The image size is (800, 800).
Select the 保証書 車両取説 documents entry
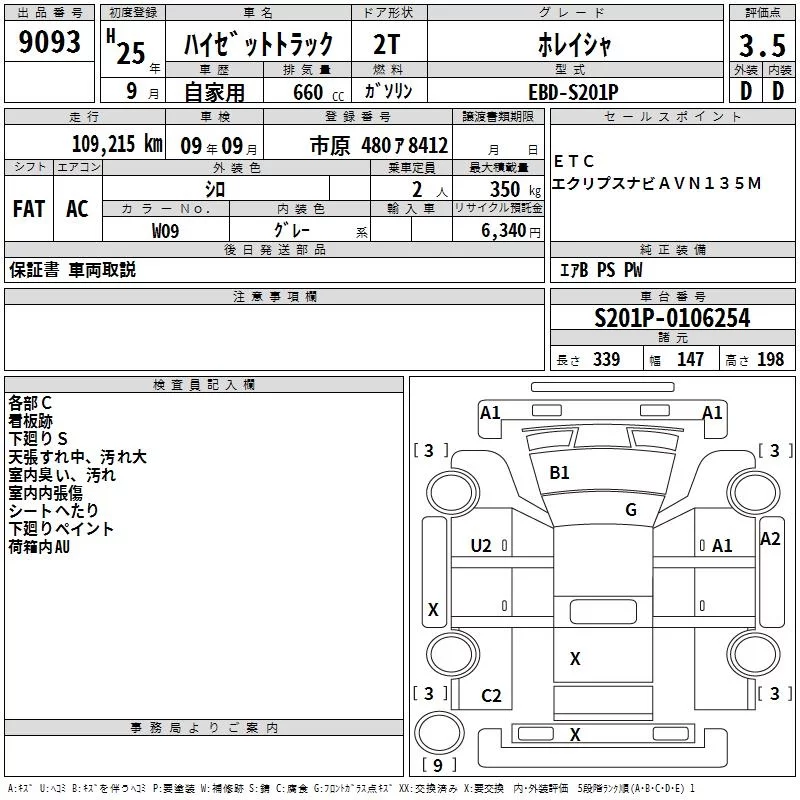click(x=72, y=270)
